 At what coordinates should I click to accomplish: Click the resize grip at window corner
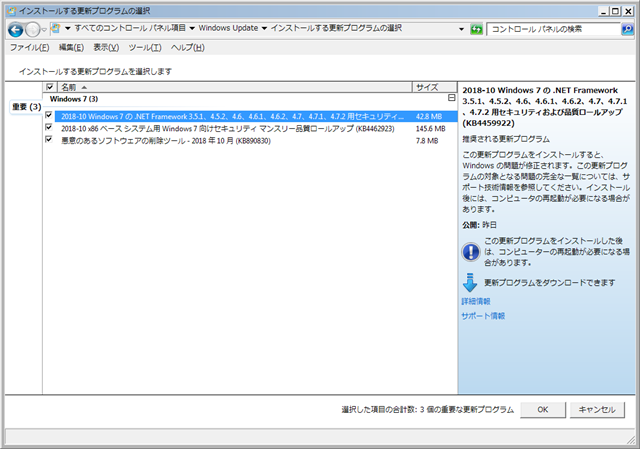coord(631,440)
